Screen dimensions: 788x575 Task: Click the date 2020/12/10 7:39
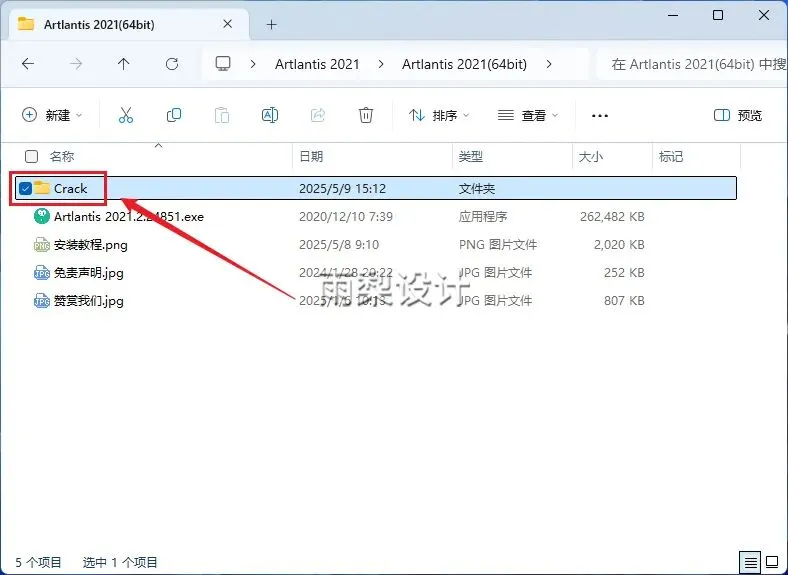tap(346, 217)
